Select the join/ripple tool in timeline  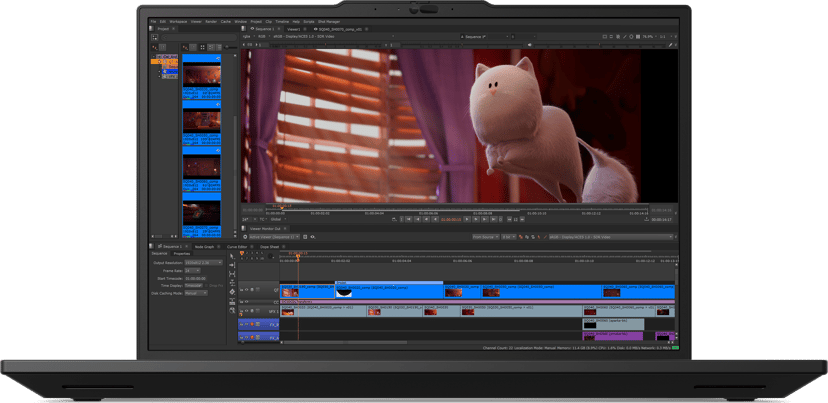click(x=232, y=301)
